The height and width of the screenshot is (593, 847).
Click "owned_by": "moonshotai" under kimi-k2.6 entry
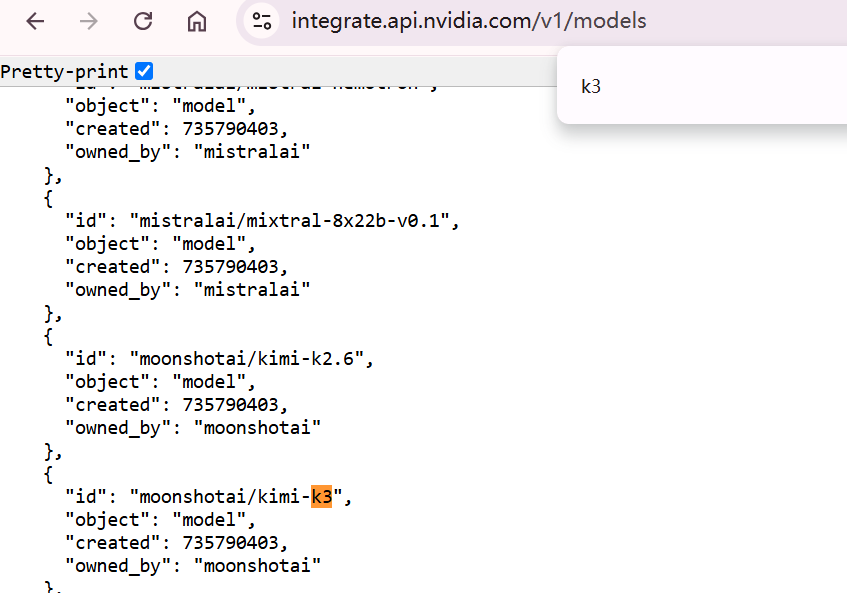click(x=193, y=428)
